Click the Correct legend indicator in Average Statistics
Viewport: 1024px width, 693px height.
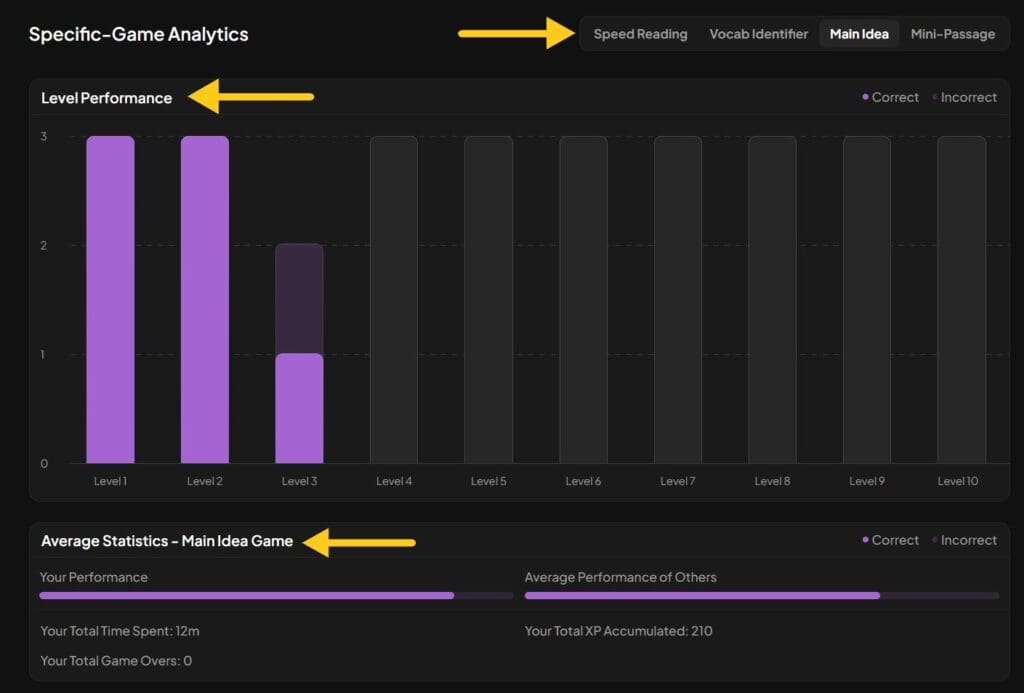point(866,540)
